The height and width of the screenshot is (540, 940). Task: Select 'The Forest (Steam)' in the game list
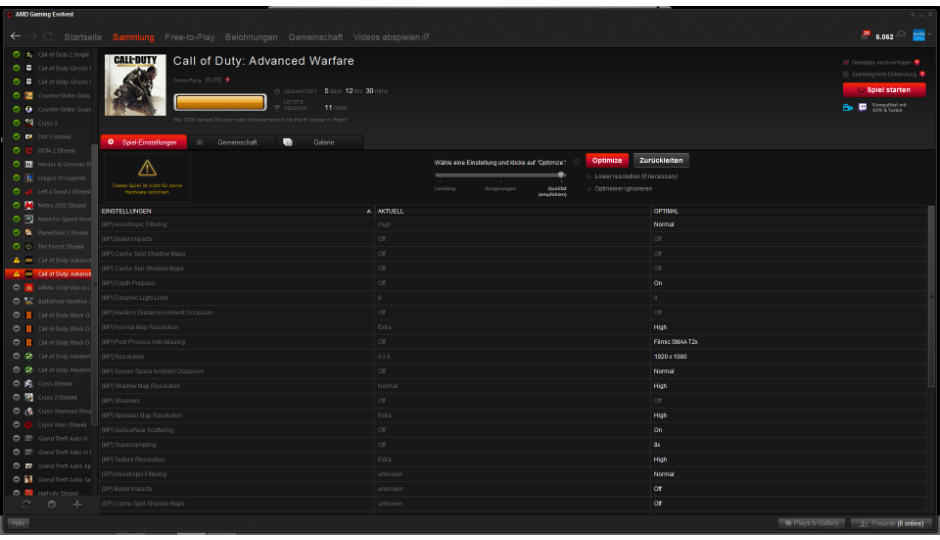[61, 246]
